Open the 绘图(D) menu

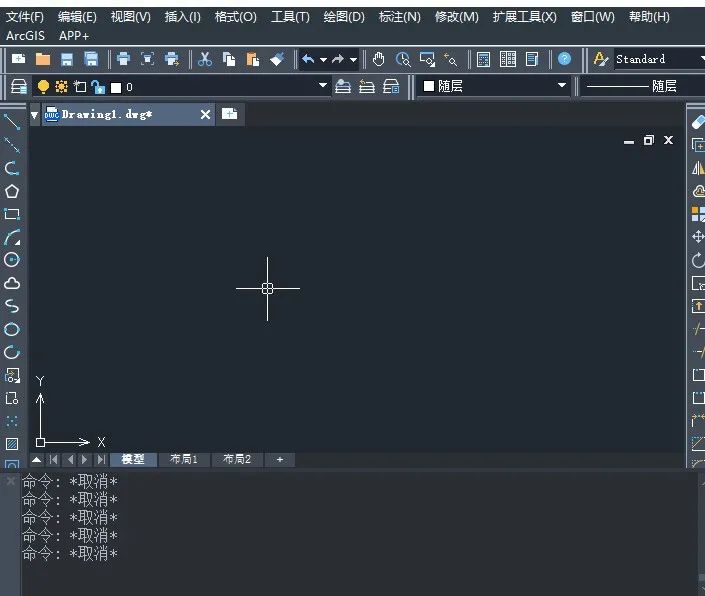point(344,17)
